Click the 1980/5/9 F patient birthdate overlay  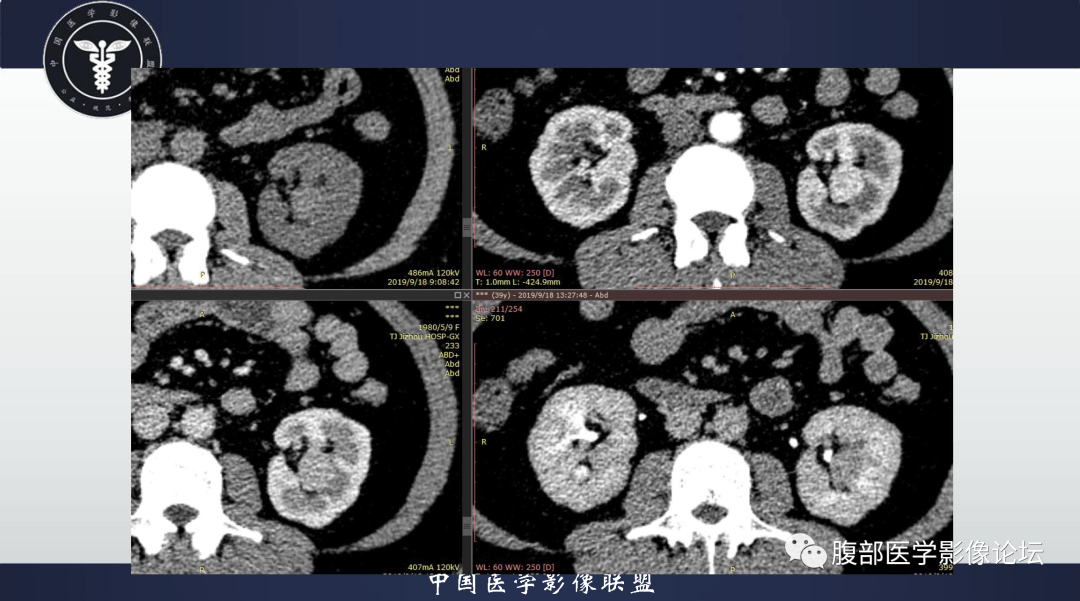pos(439,328)
